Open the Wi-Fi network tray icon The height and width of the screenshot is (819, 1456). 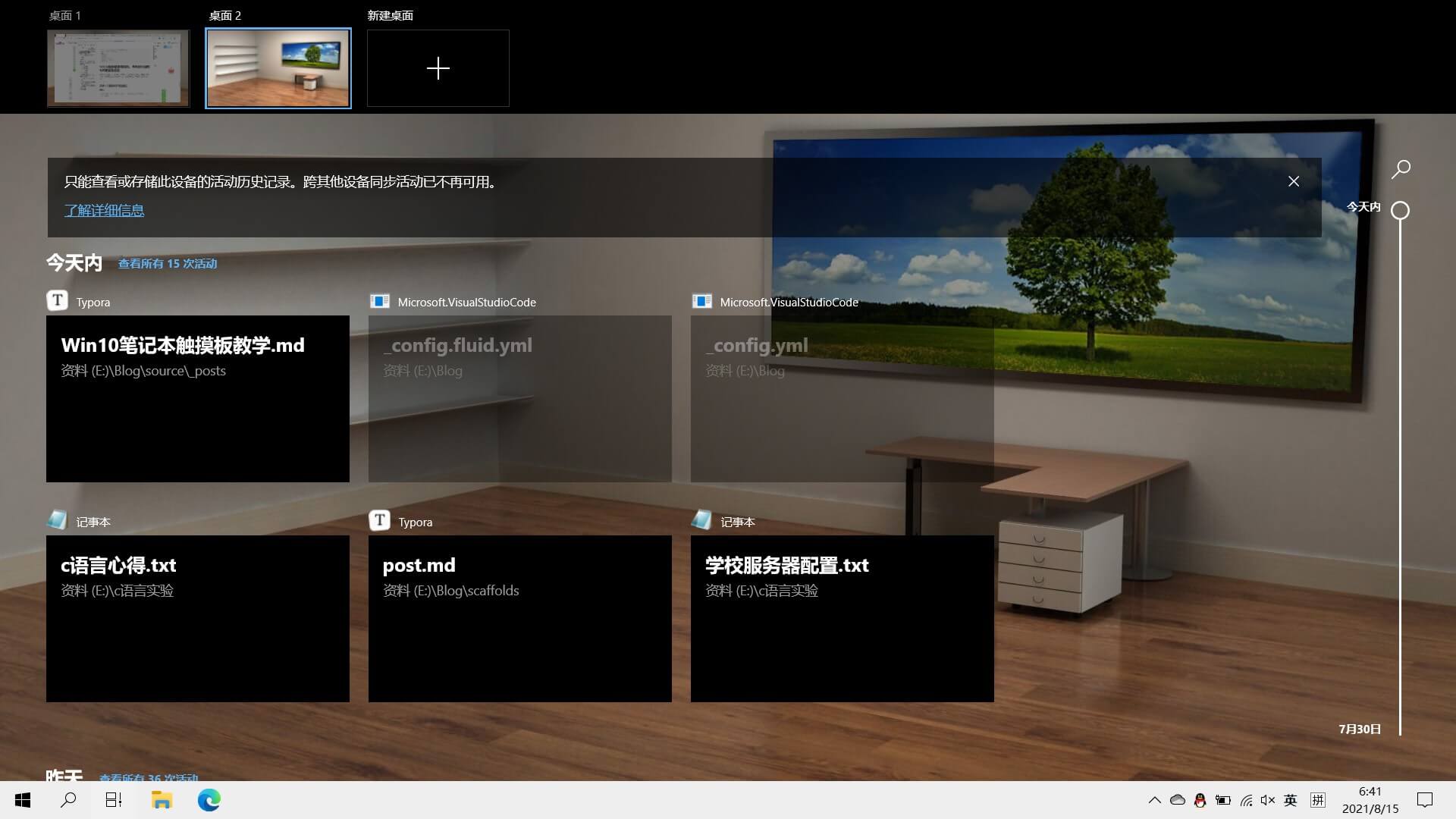click(1246, 800)
